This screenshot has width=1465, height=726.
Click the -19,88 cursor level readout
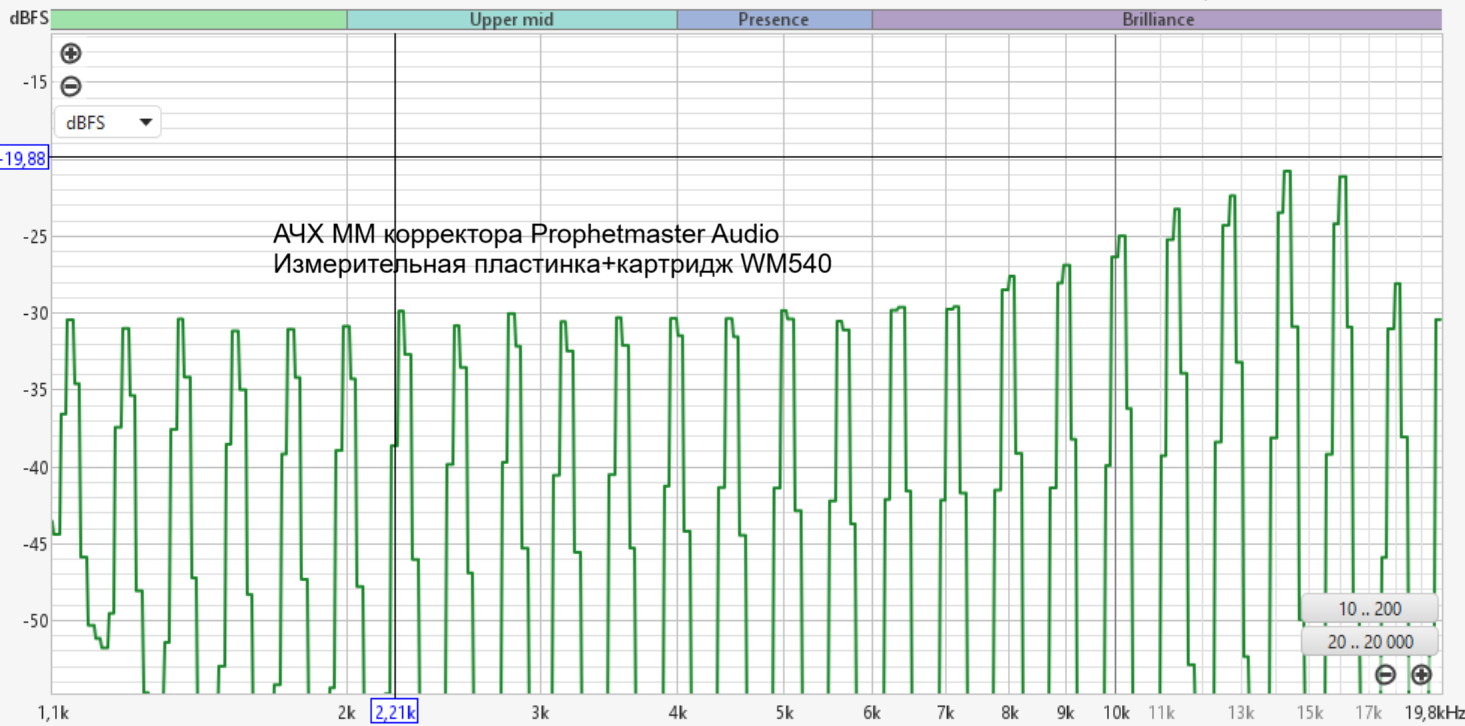23,157
